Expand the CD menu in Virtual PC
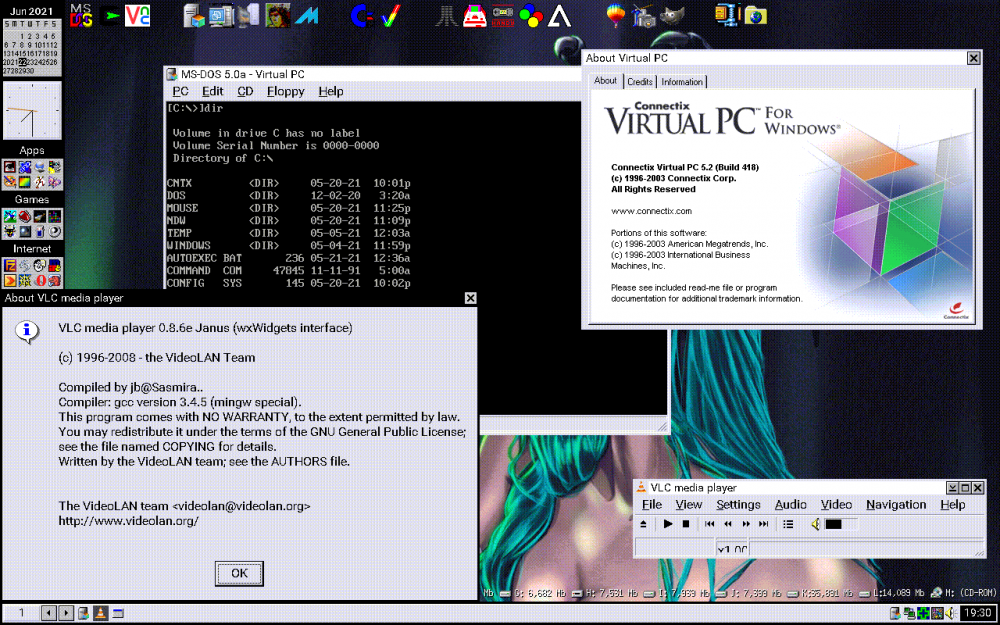 click(x=245, y=91)
